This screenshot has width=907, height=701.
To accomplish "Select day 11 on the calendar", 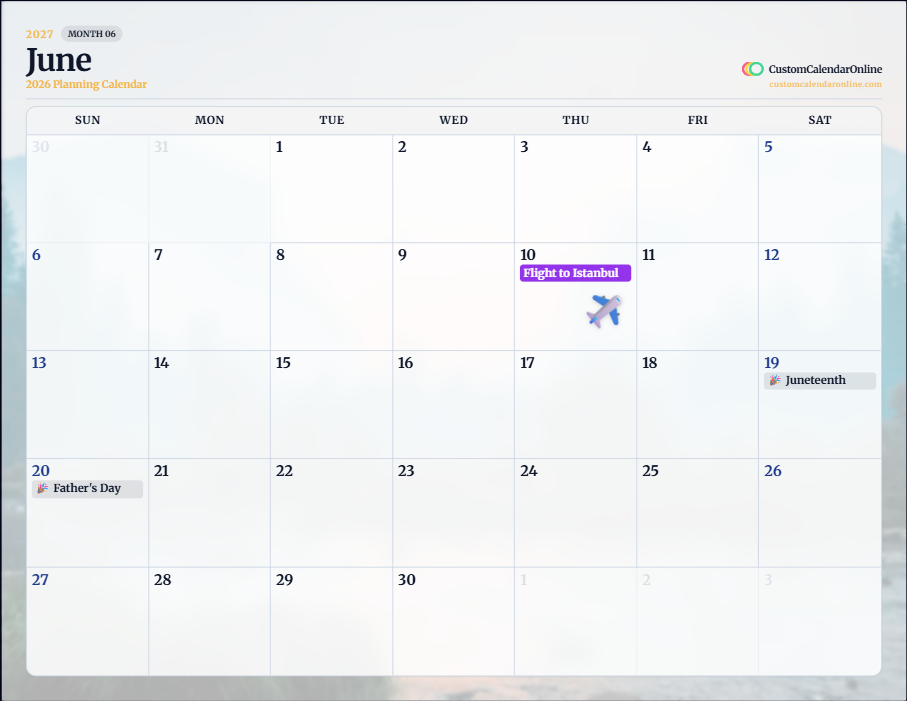I will point(698,297).
